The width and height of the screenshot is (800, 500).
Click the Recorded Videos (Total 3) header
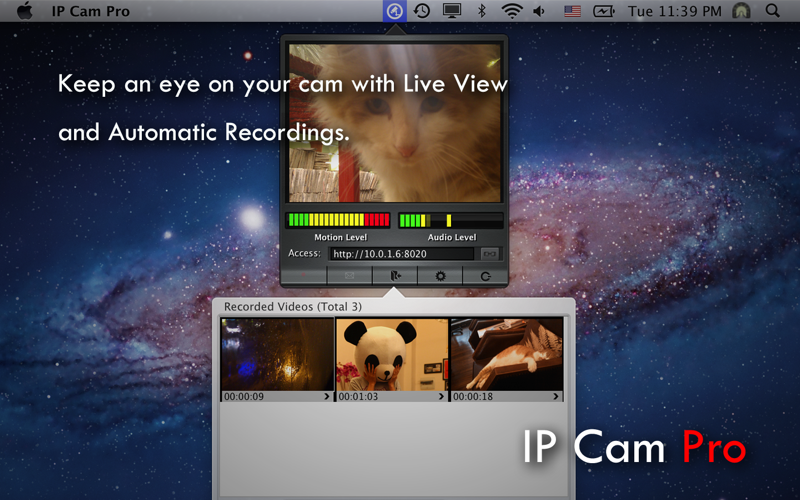pyautogui.click(x=293, y=307)
